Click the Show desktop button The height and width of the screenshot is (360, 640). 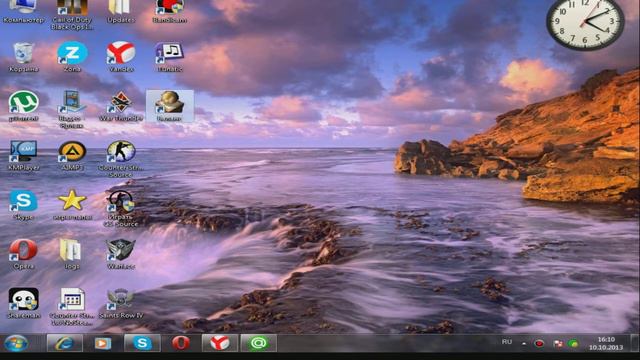pos(635,343)
